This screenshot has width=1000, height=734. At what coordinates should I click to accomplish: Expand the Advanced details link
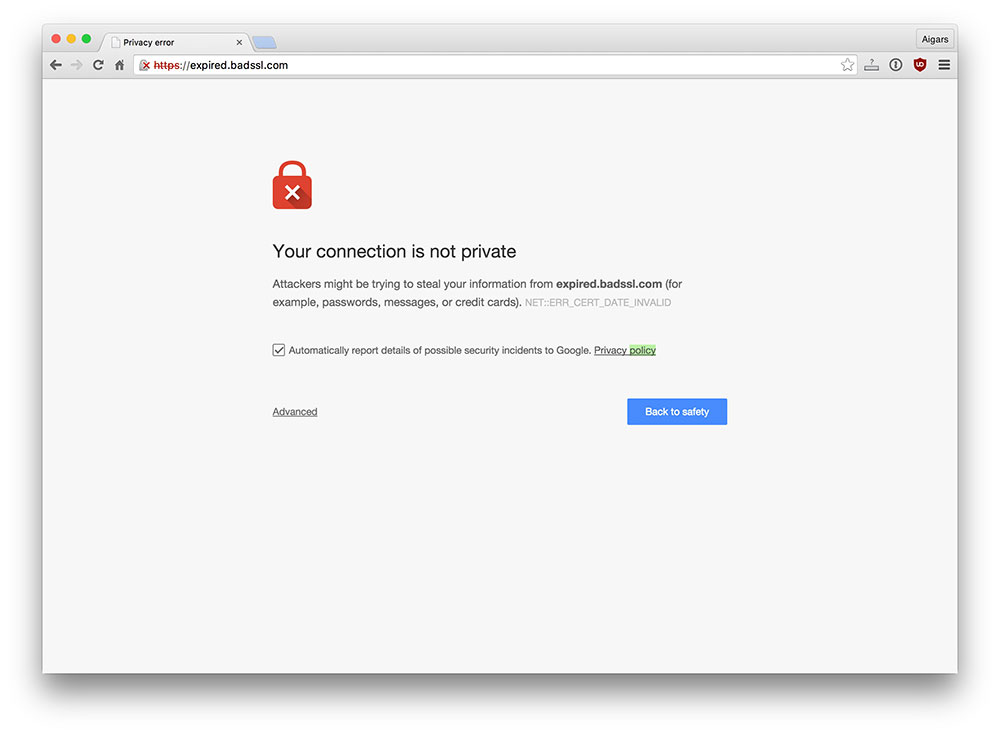pyautogui.click(x=295, y=412)
